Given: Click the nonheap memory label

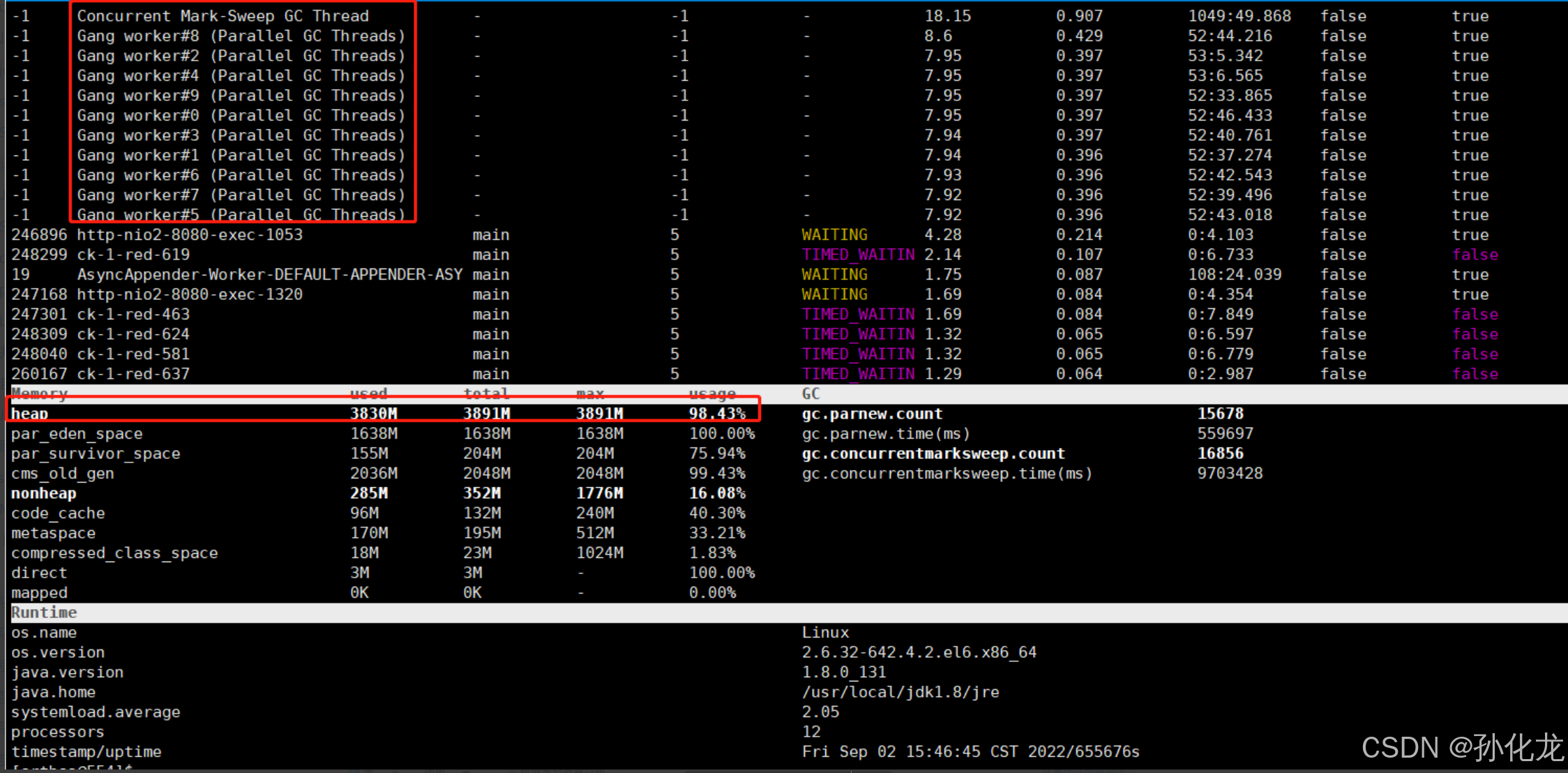Looking at the screenshot, I should tap(44, 493).
